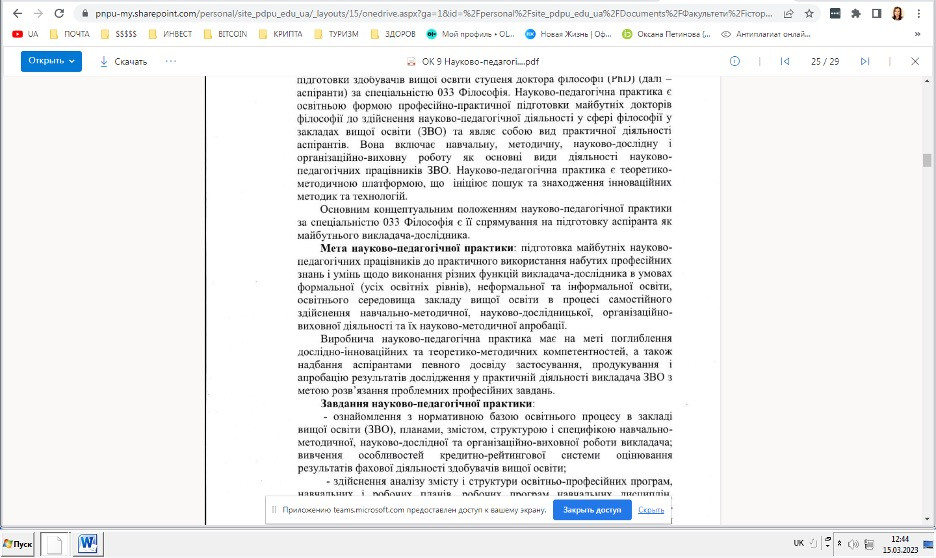The height and width of the screenshot is (558, 936).
Task: Open the Антиплагиат онлайн bookmark
Action: 766,34
